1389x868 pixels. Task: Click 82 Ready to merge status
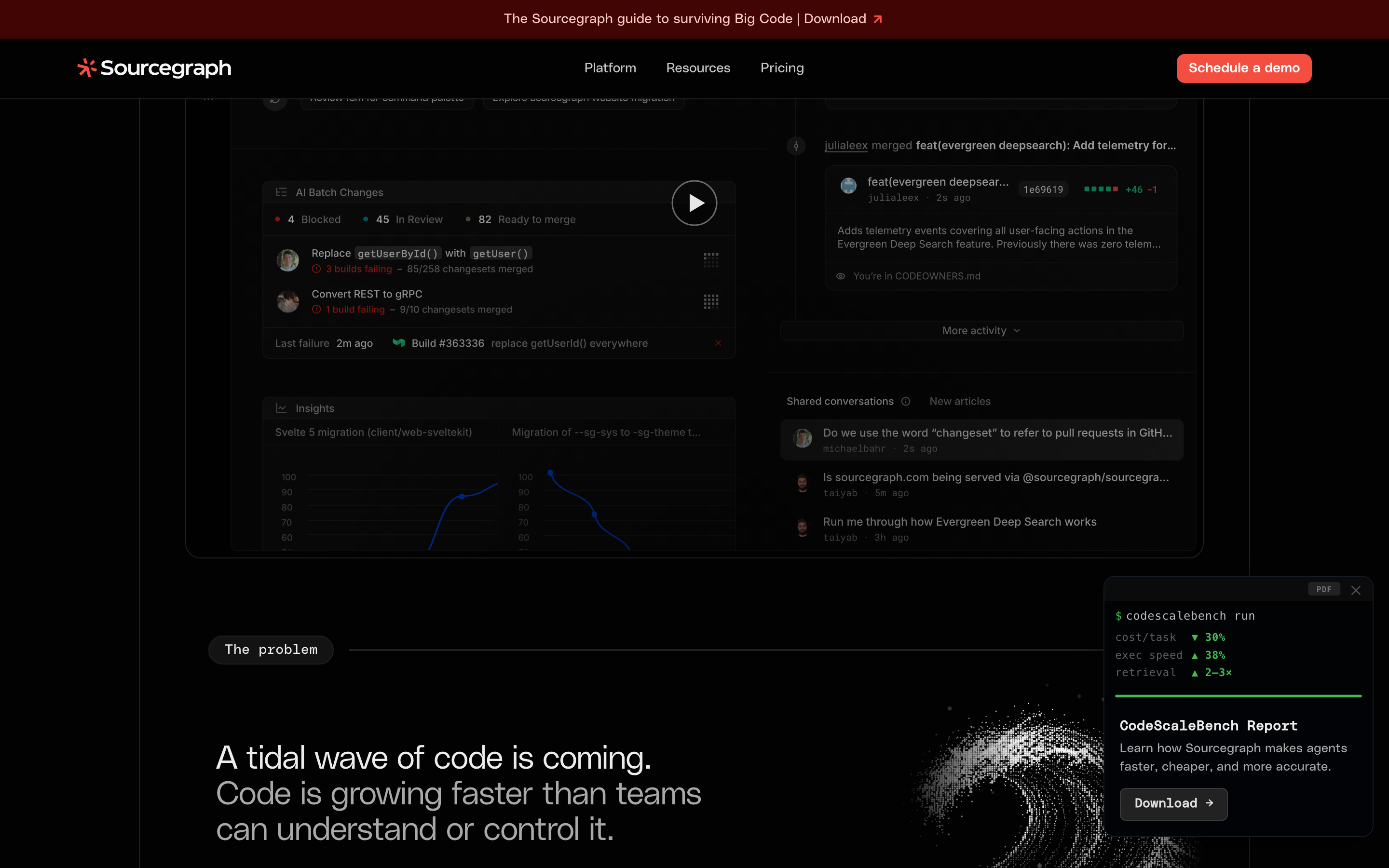pyautogui.click(x=520, y=219)
